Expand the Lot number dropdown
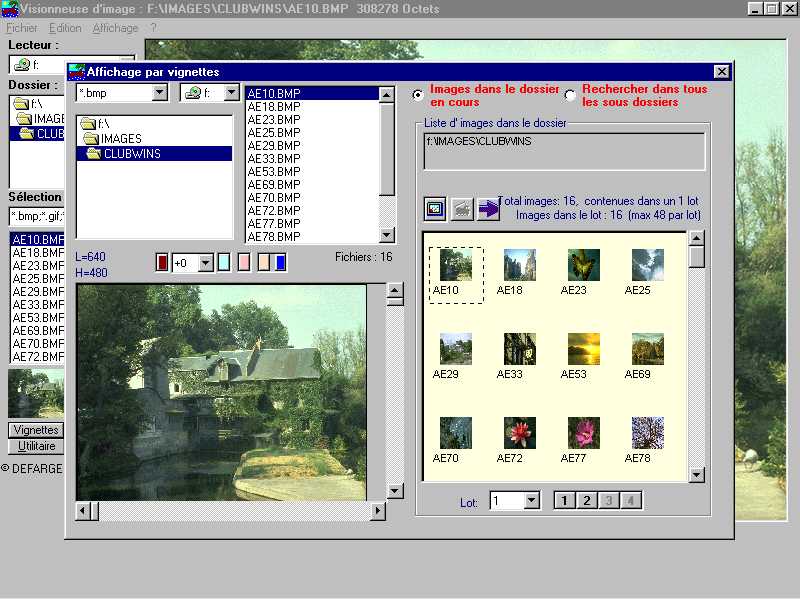 (531, 501)
